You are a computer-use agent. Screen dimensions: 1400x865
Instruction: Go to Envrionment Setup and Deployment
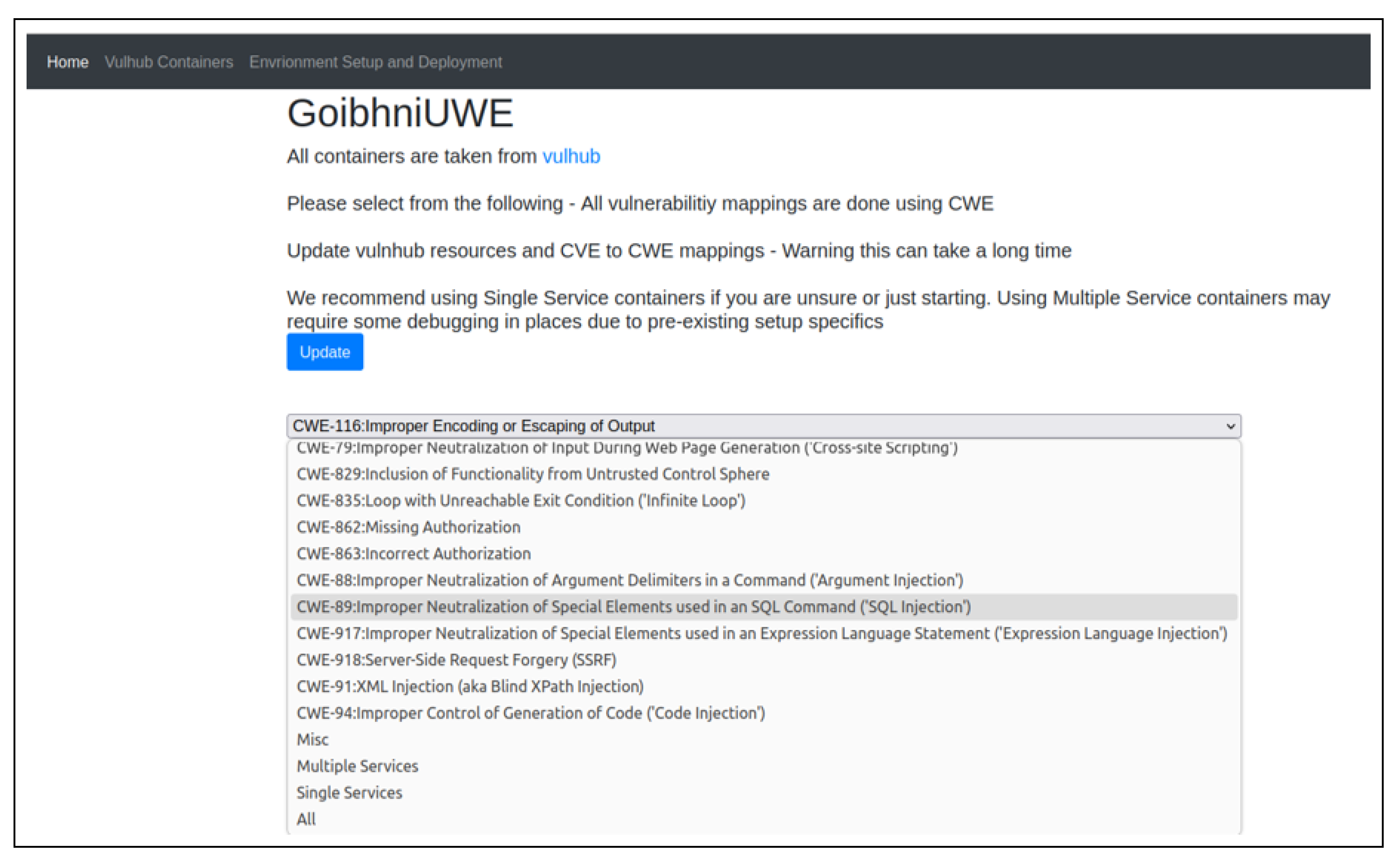(375, 62)
